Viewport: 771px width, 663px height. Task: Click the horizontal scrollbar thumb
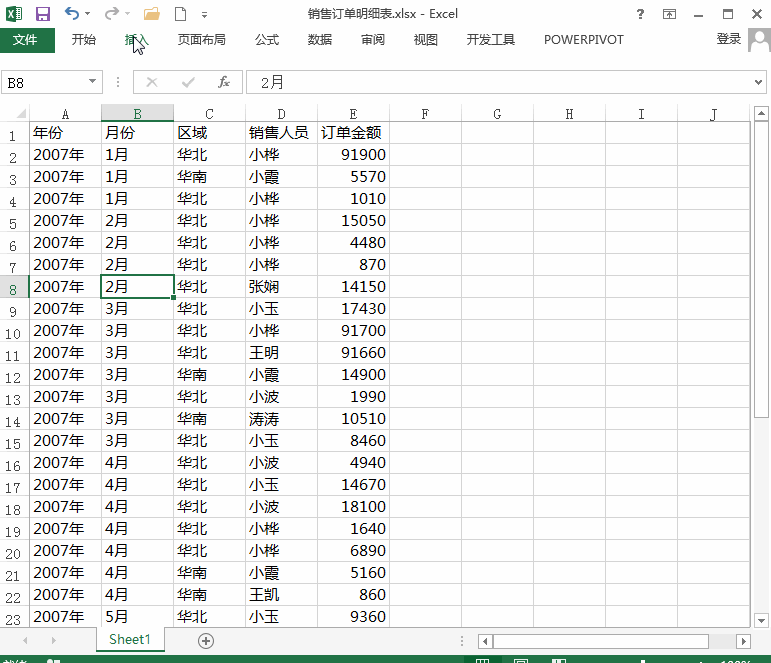pos(601,641)
